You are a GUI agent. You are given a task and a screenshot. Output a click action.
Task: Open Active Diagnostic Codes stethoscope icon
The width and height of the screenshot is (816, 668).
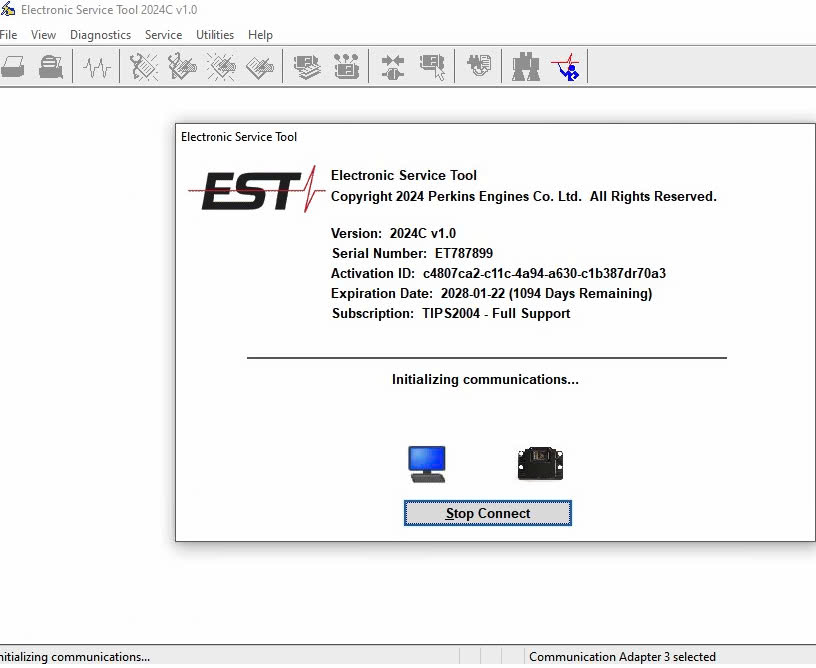(144, 68)
